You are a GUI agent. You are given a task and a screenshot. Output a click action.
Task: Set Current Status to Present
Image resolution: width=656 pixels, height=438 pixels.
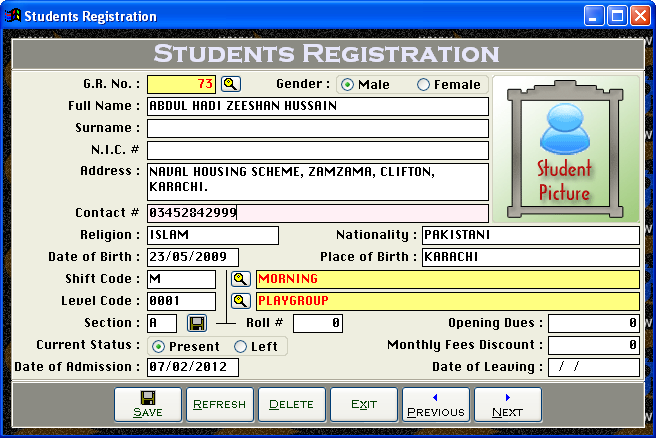pos(158,346)
